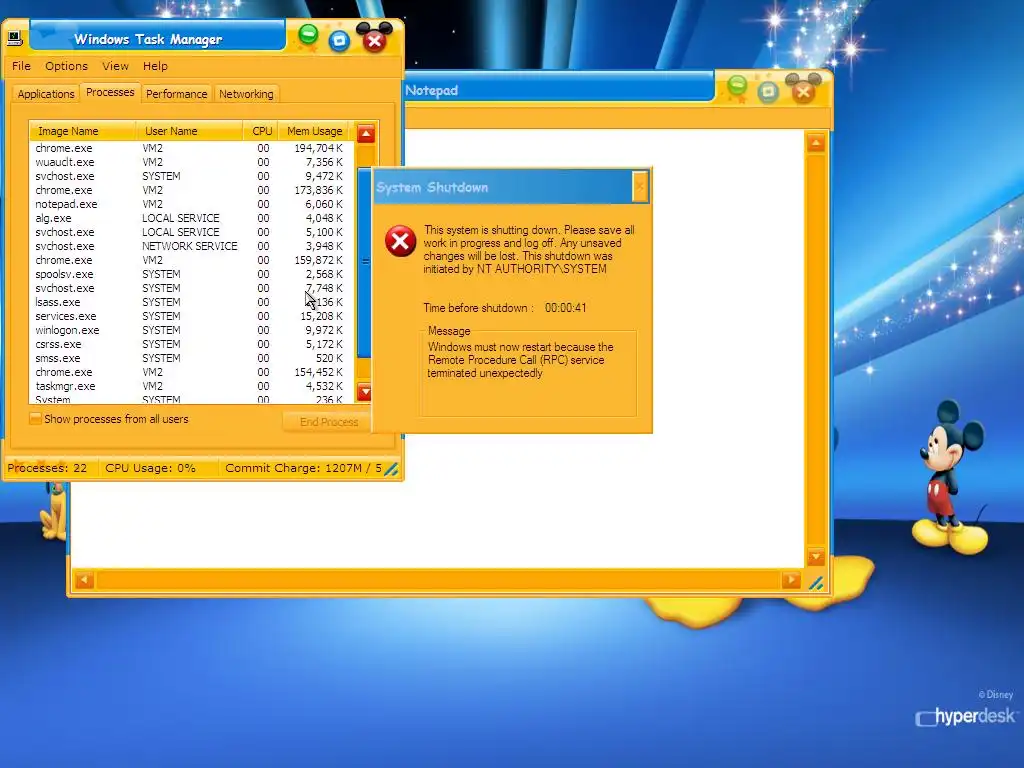Sort processes by CPU column
Screen dimensions: 1024x768
(261, 131)
